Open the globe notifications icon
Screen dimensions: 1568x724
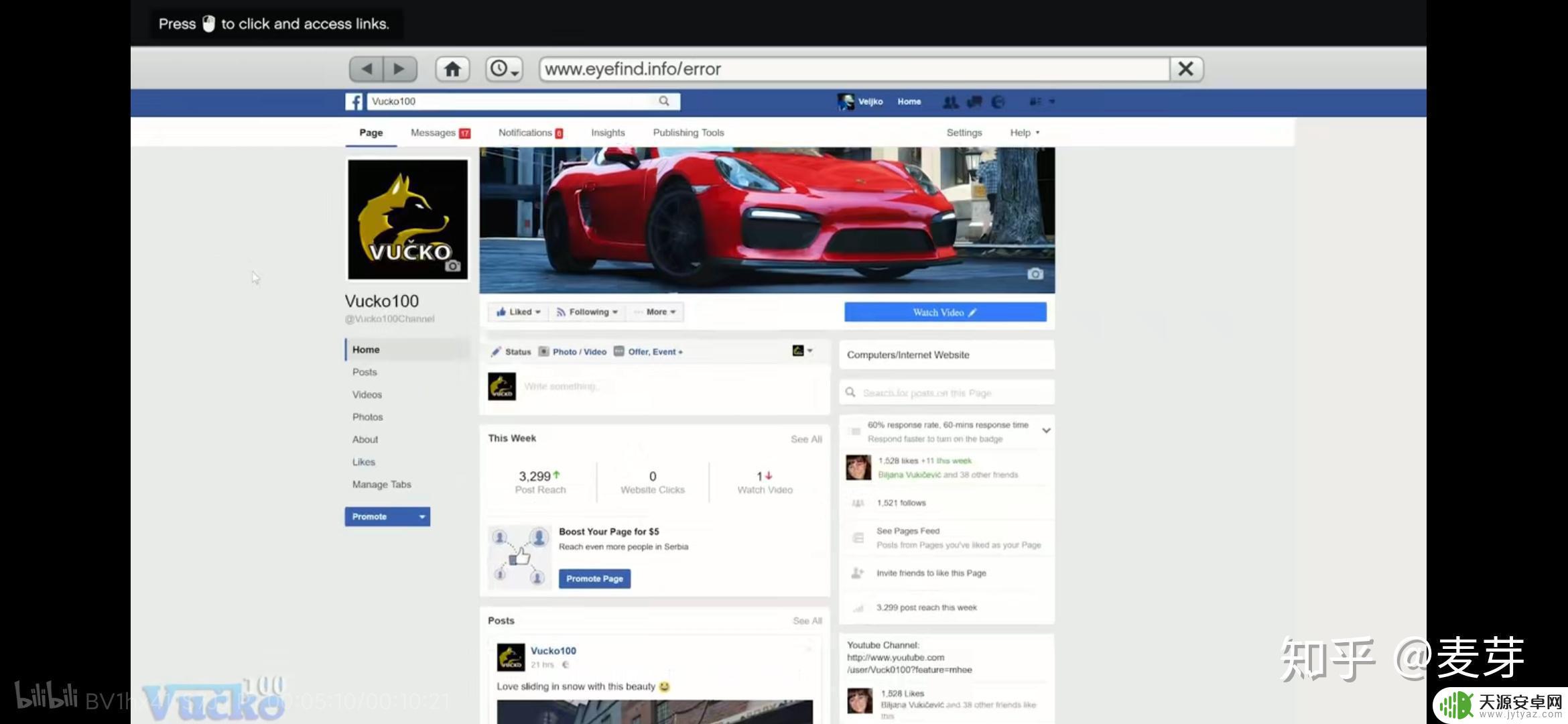(998, 102)
